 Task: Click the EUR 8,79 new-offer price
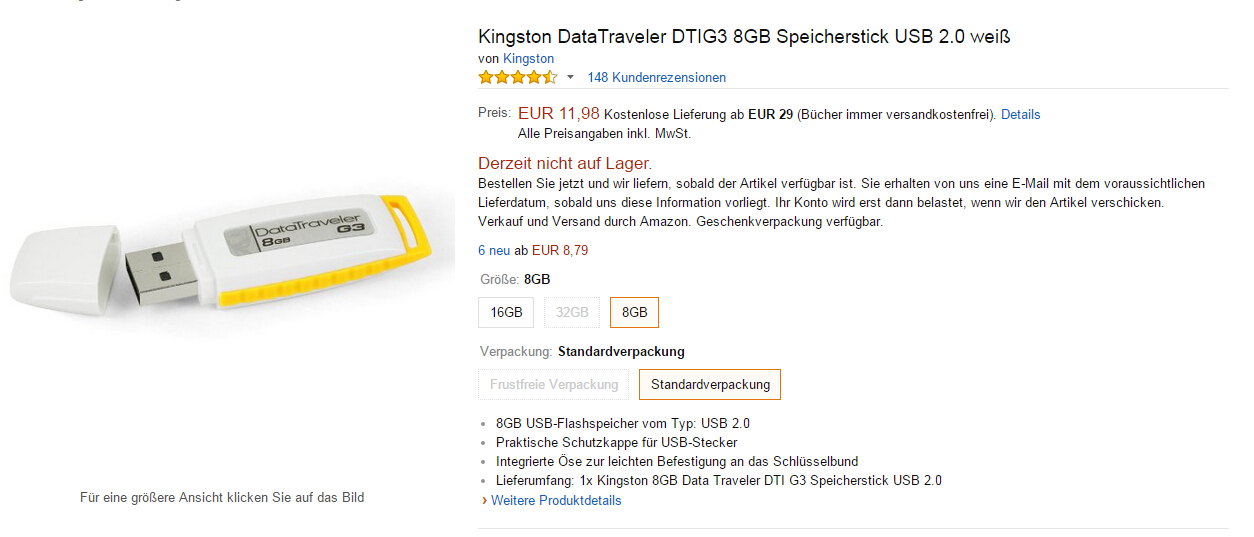coord(559,250)
